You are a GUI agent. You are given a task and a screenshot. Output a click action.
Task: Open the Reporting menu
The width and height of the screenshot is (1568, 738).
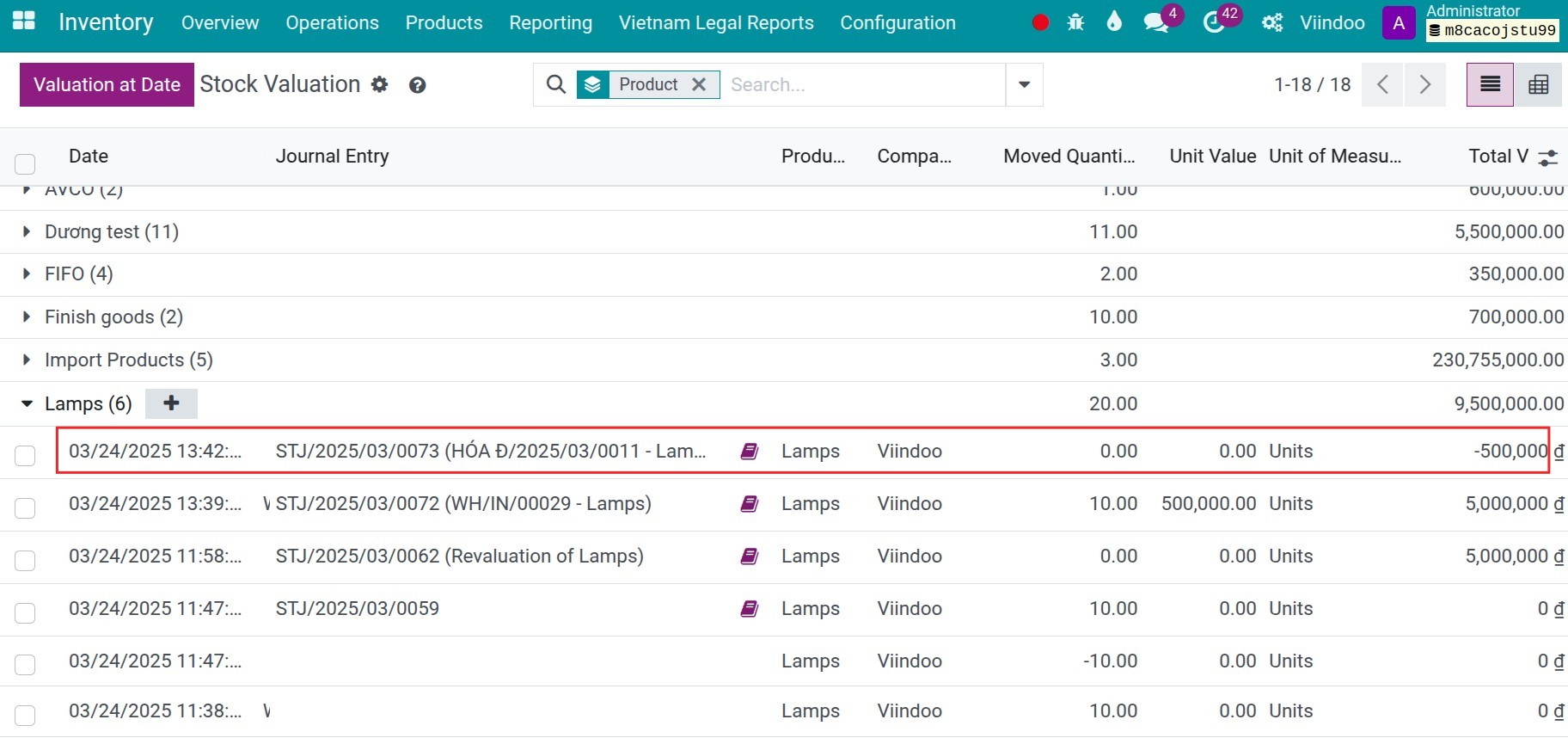tap(550, 22)
